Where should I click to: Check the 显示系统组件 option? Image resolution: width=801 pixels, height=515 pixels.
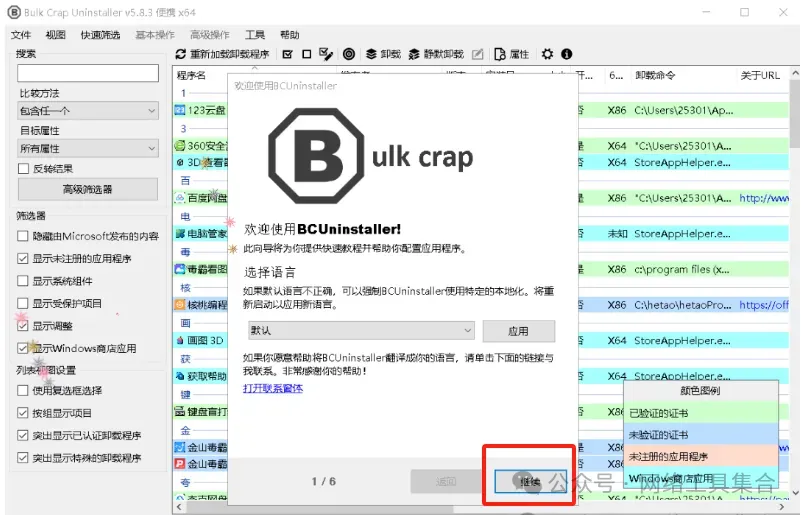(x=22, y=281)
